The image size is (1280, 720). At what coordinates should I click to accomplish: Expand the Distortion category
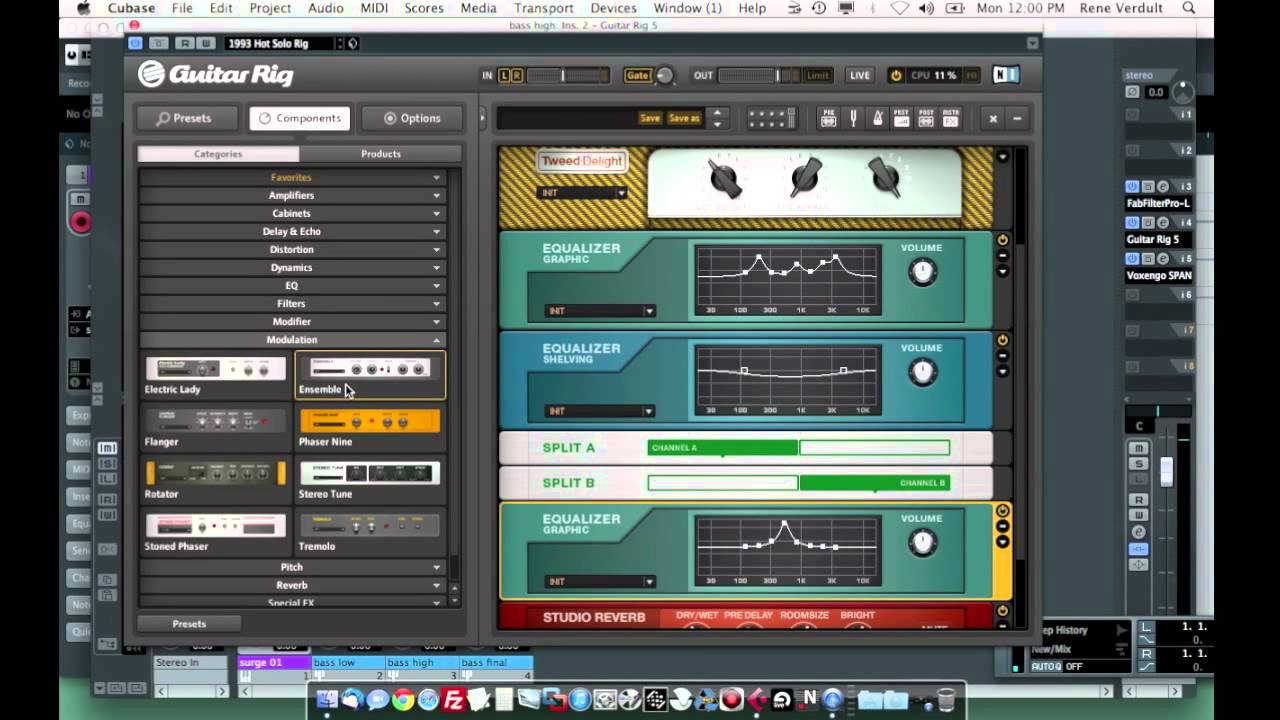pos(292,249)
